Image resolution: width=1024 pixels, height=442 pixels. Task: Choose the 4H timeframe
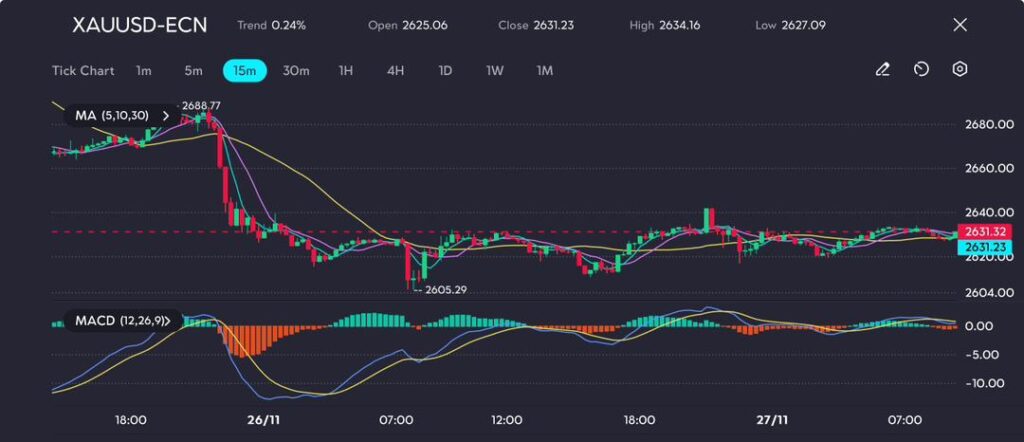click(395, 71)
